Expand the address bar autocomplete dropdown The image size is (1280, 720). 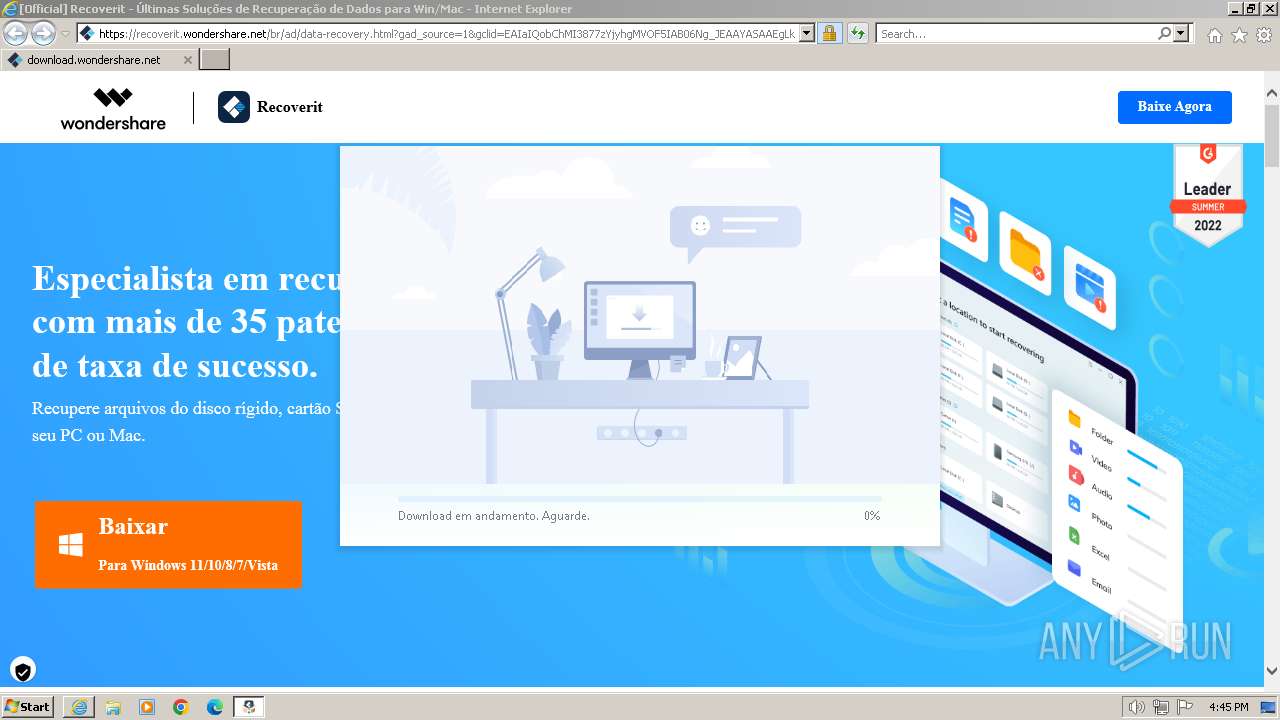(x=807, y=34)
